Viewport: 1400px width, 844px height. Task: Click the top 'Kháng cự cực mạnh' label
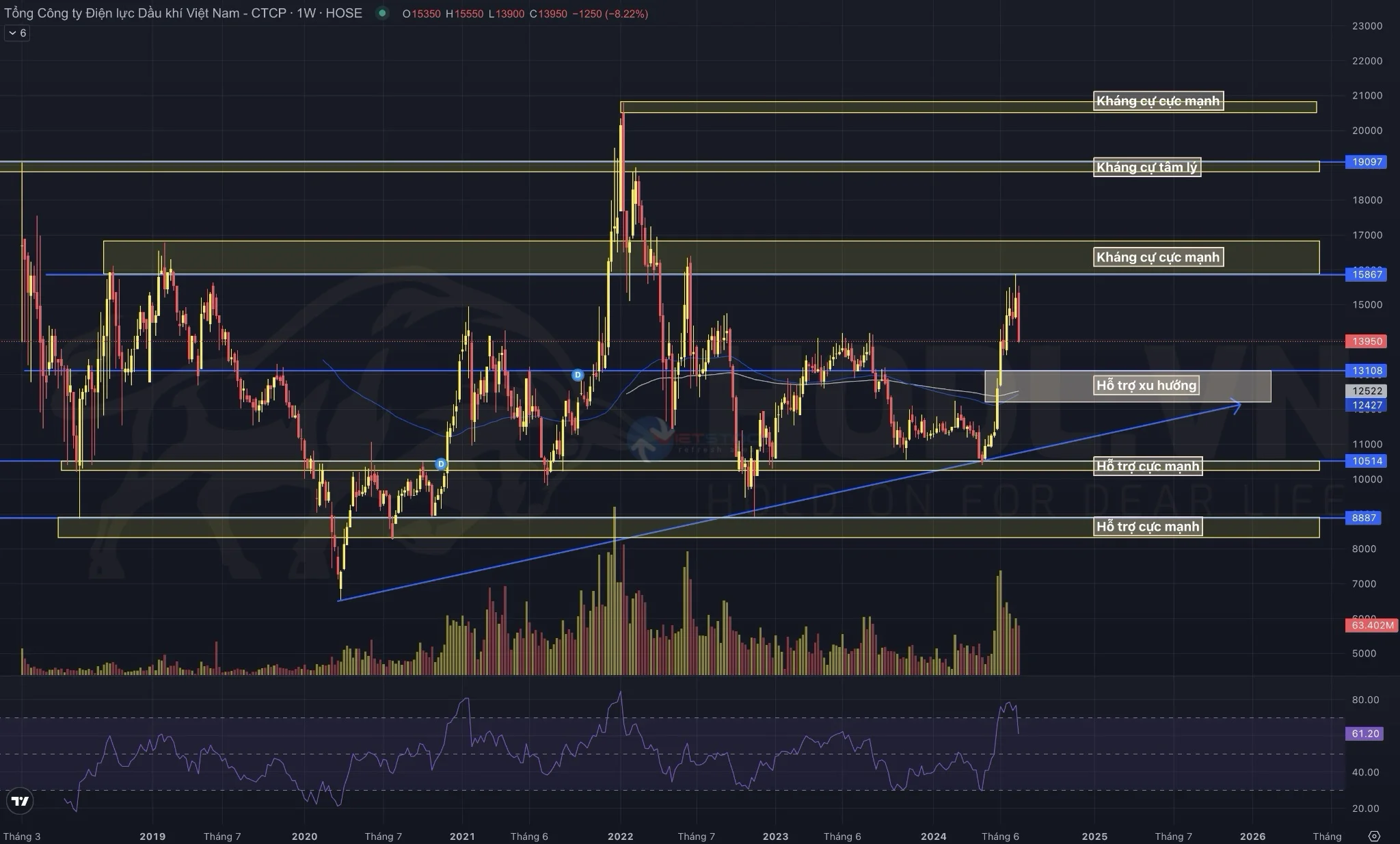click(1157, 101)
